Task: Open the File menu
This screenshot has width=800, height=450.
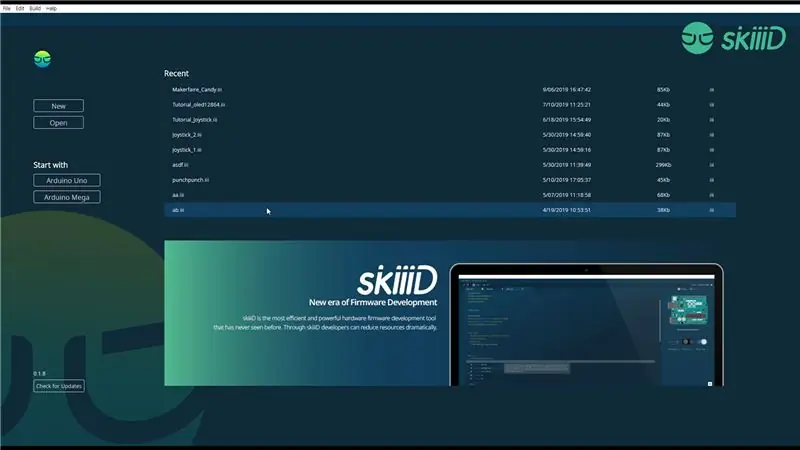Action: (7, 8)
